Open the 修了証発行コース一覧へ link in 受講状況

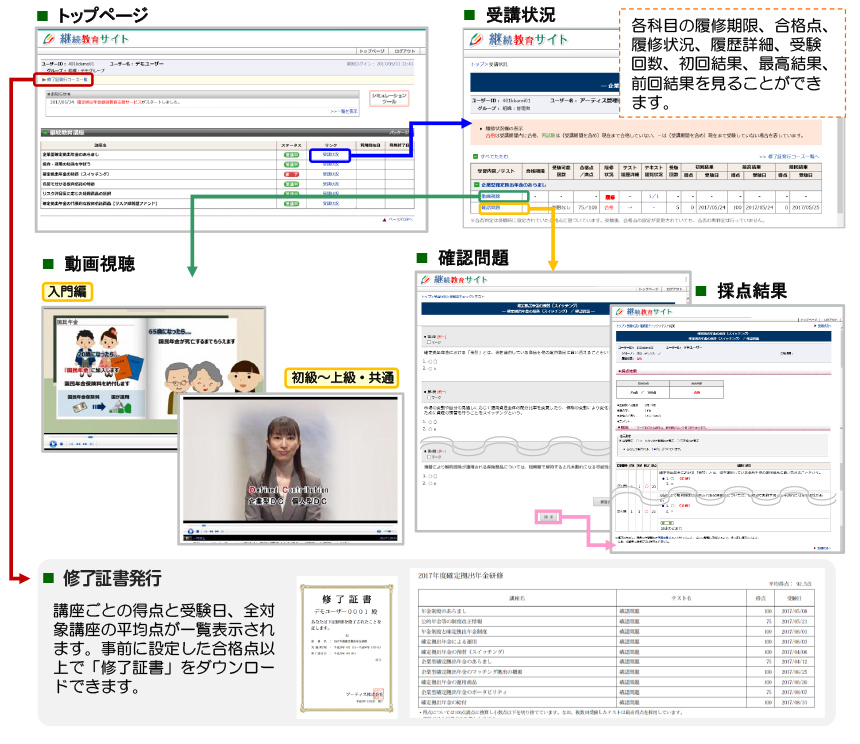coord(789,157)
